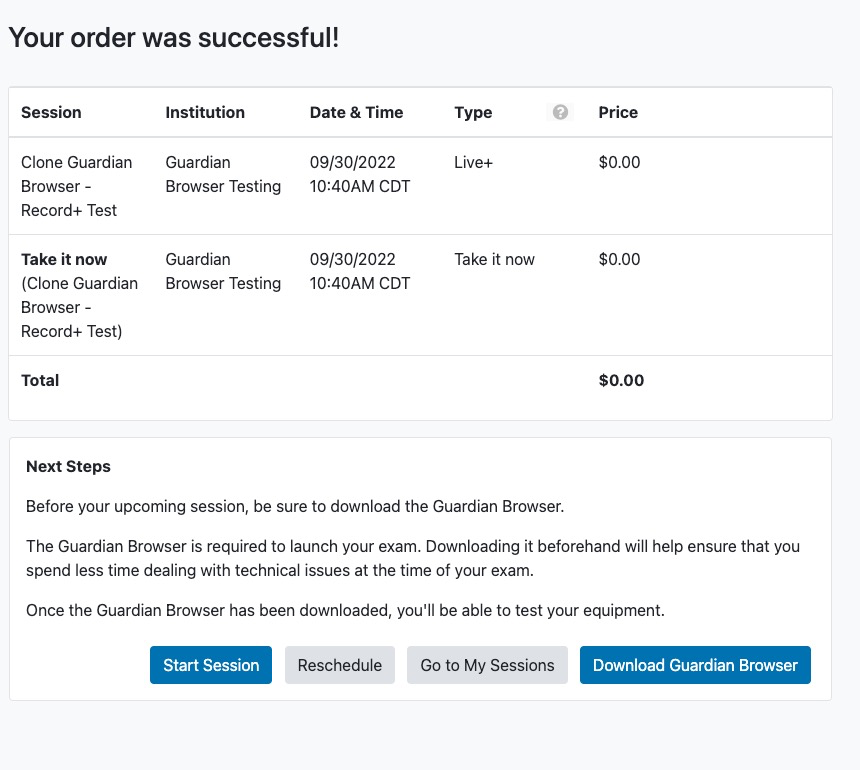This screenshot has height=770, width=860.
Task: Click the Type column header
Action: tap(473, 112)
